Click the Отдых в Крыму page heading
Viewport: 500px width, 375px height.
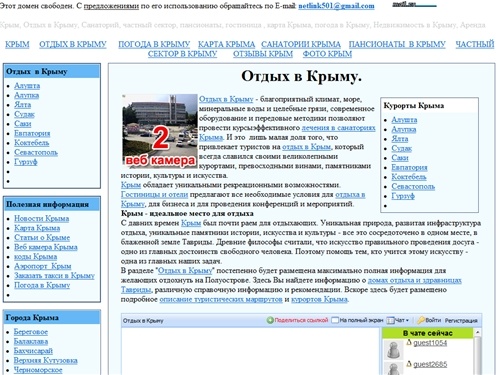[301, 76]
